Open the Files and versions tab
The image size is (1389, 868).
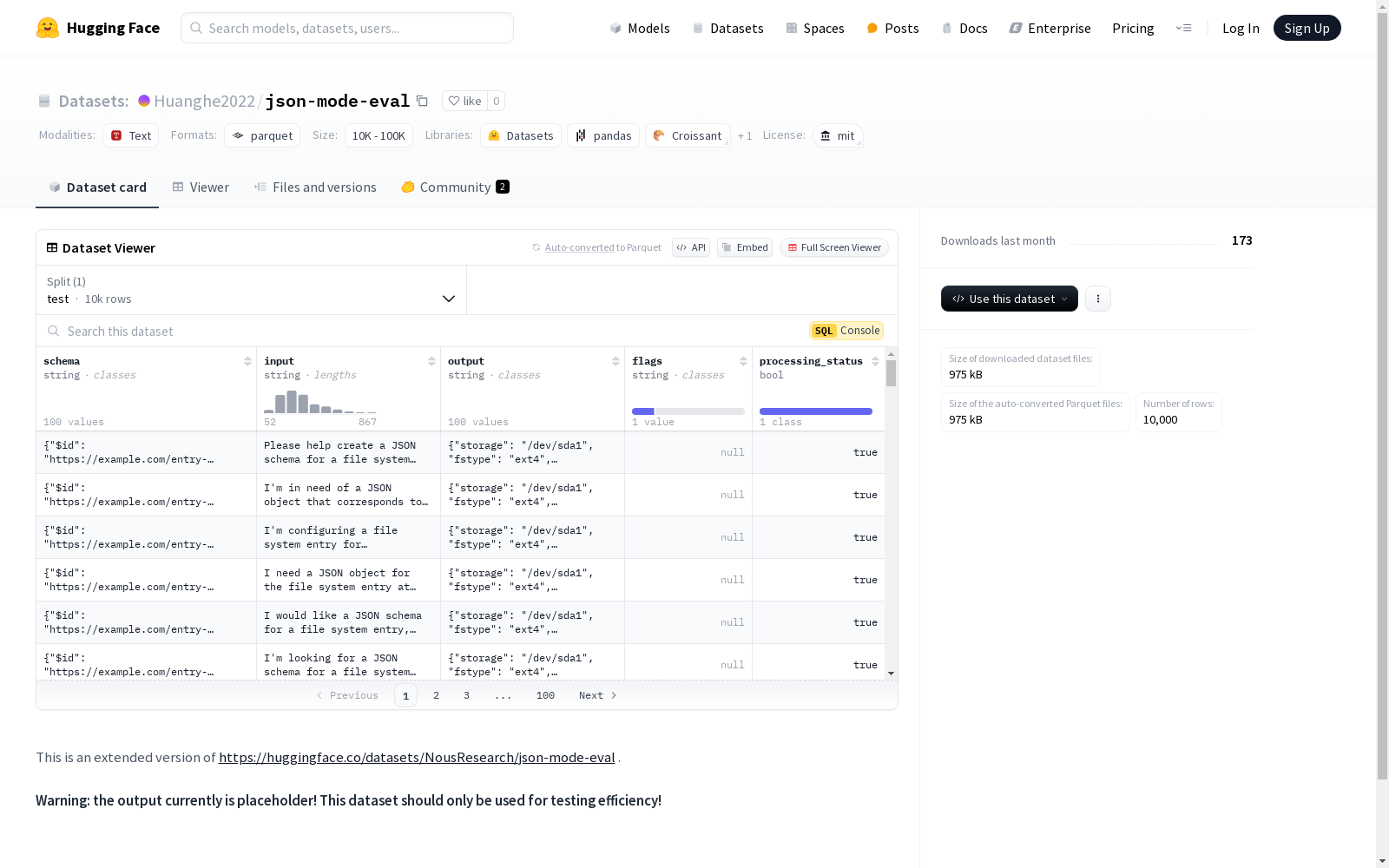(x=315, y=187)
